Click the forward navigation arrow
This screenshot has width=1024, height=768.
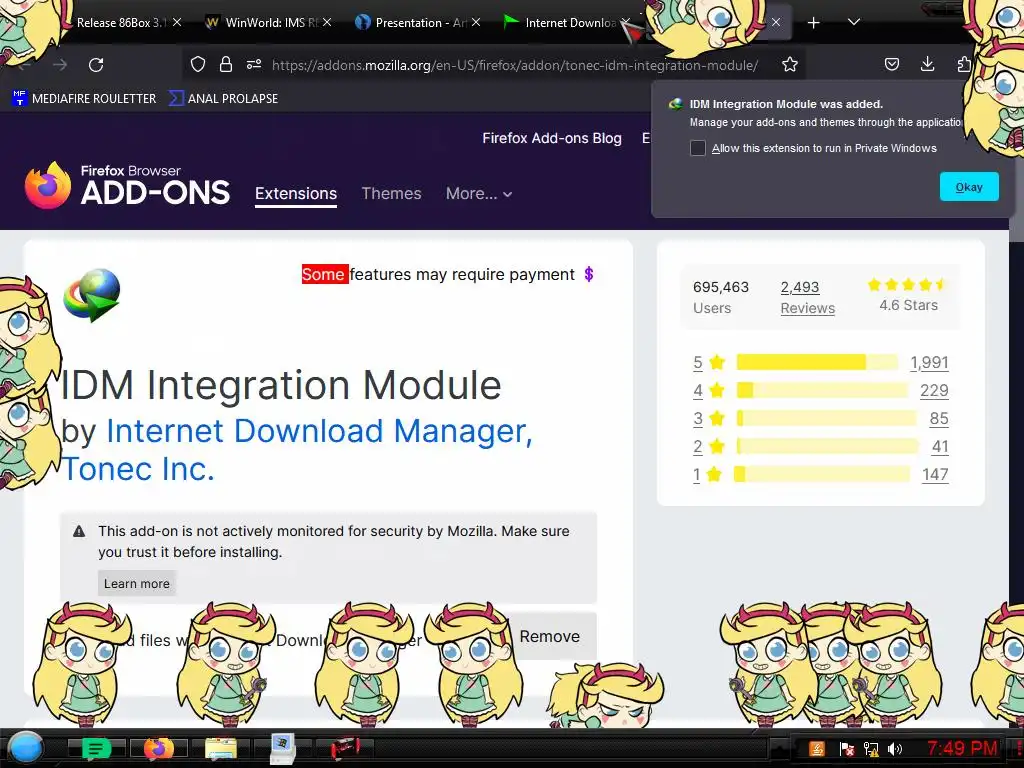click(60, 65)
